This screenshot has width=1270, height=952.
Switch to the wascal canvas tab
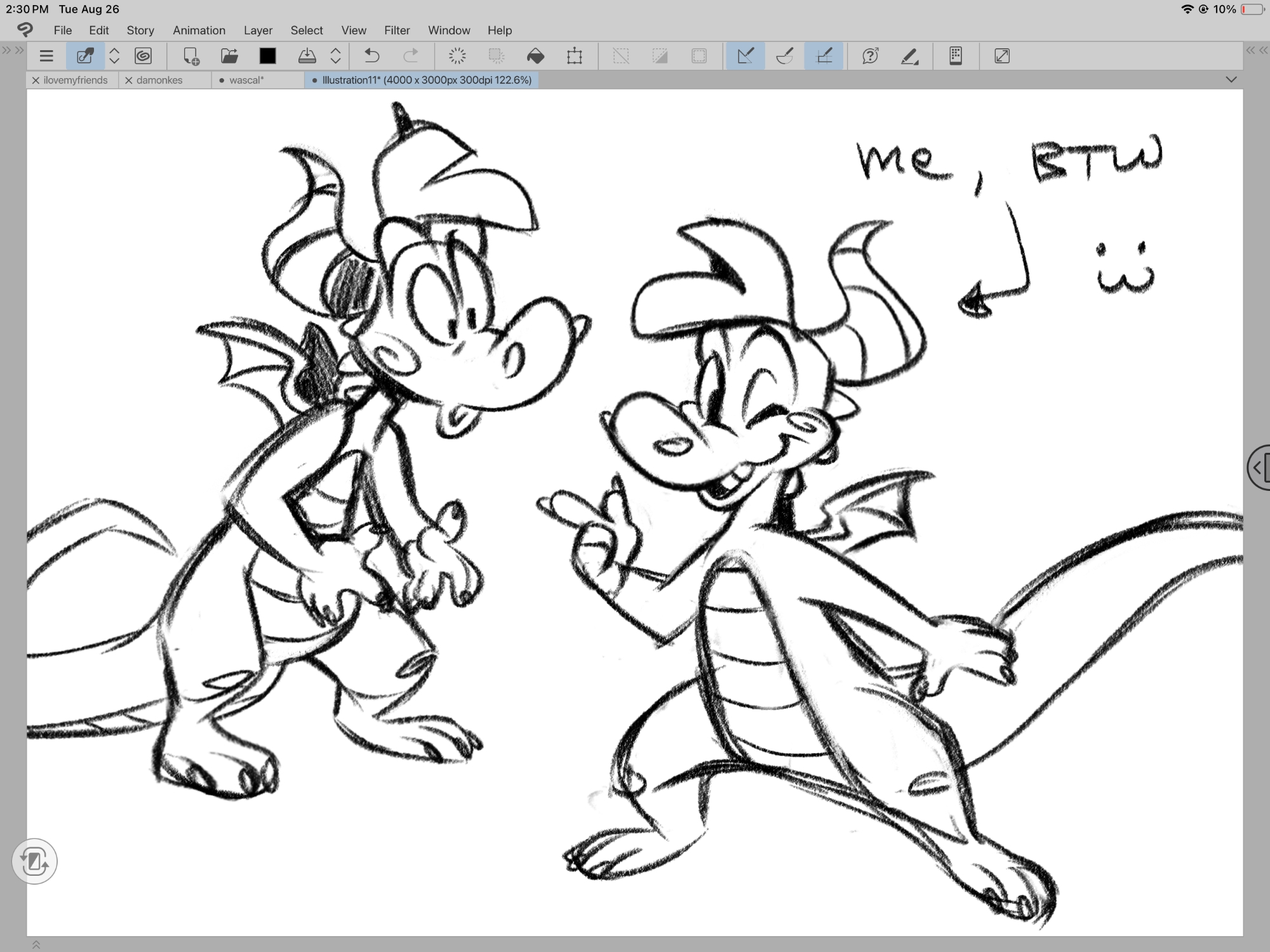click(246, 80)
